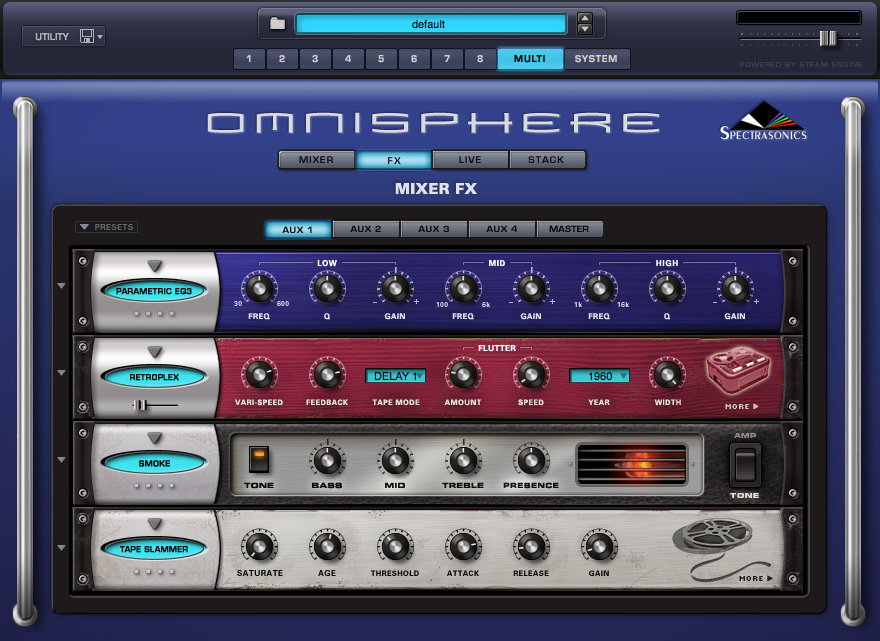
Task: Click the Low band FREQ knob
Action: (x=258, y=290)
